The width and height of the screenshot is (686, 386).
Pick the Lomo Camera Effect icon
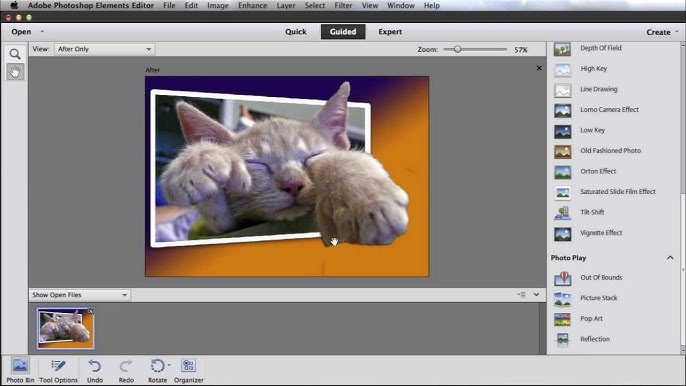562,110
